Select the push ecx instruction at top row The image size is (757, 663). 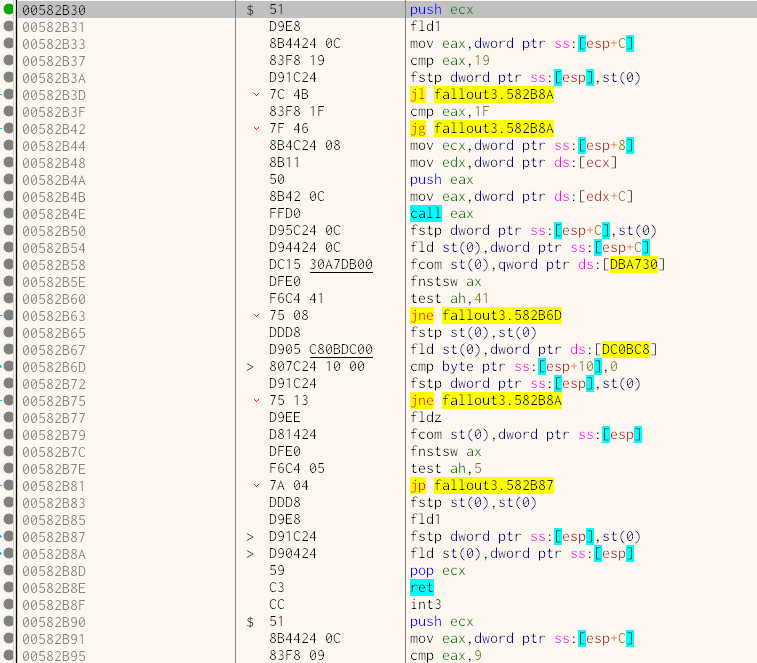point(441,10)
